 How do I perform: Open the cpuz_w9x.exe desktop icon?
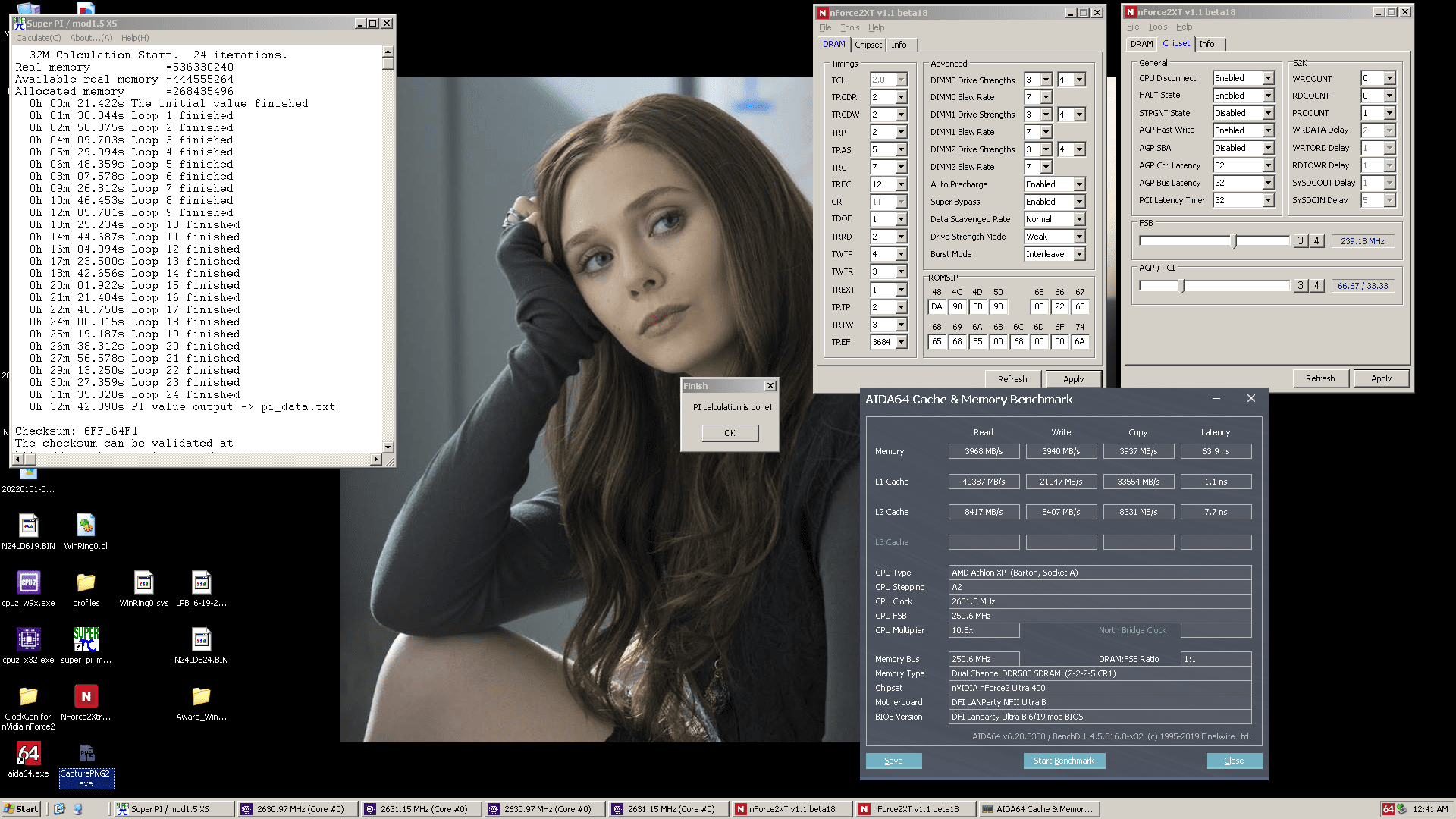click(28, 583)
